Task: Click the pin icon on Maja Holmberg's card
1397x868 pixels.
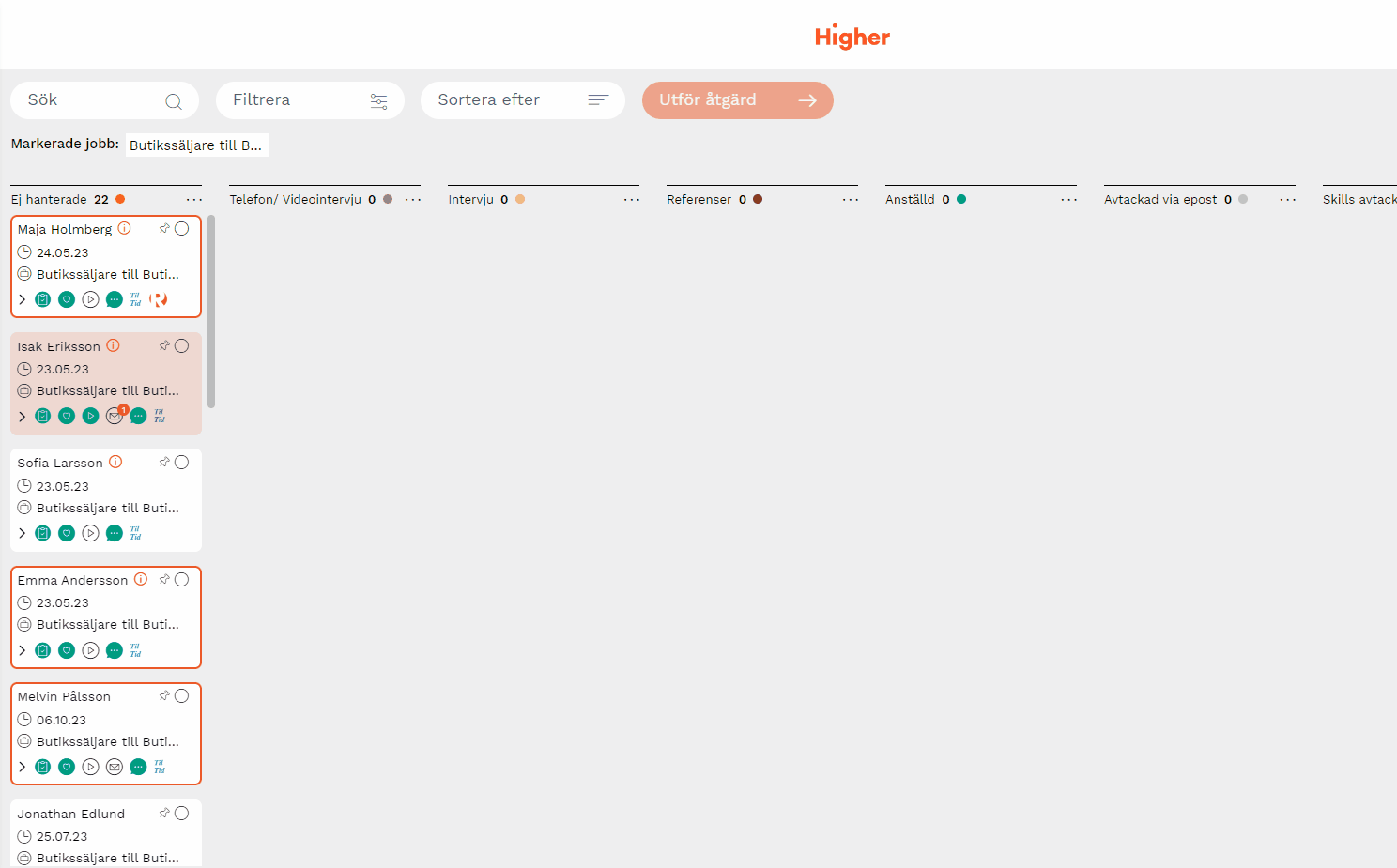Action: pos(164,228)
